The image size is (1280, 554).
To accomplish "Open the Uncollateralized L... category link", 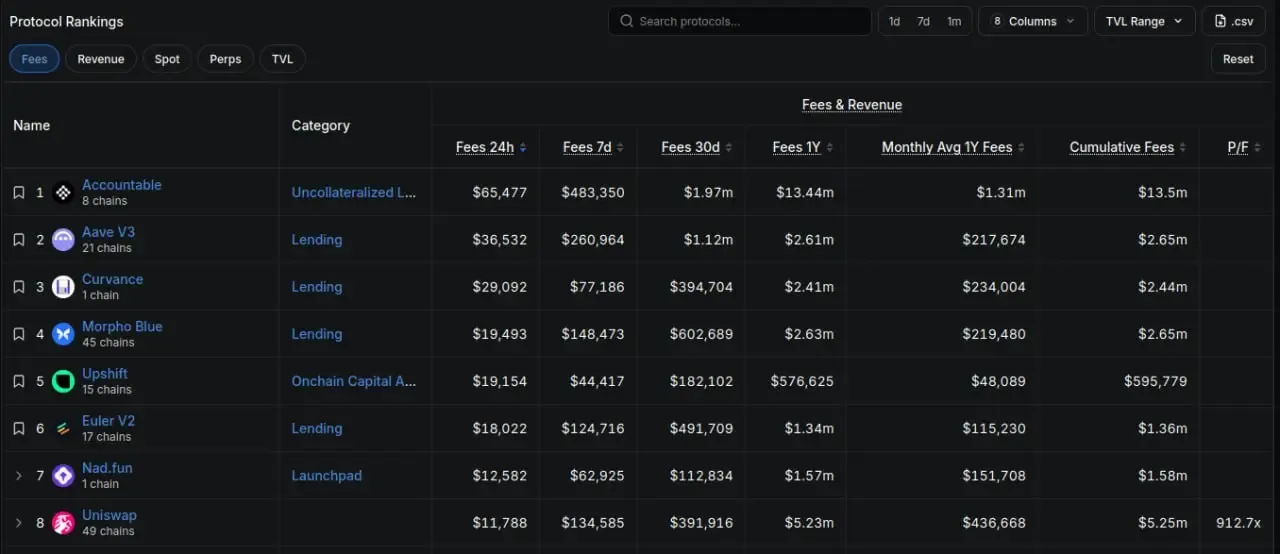I will [x=354, y=193].
